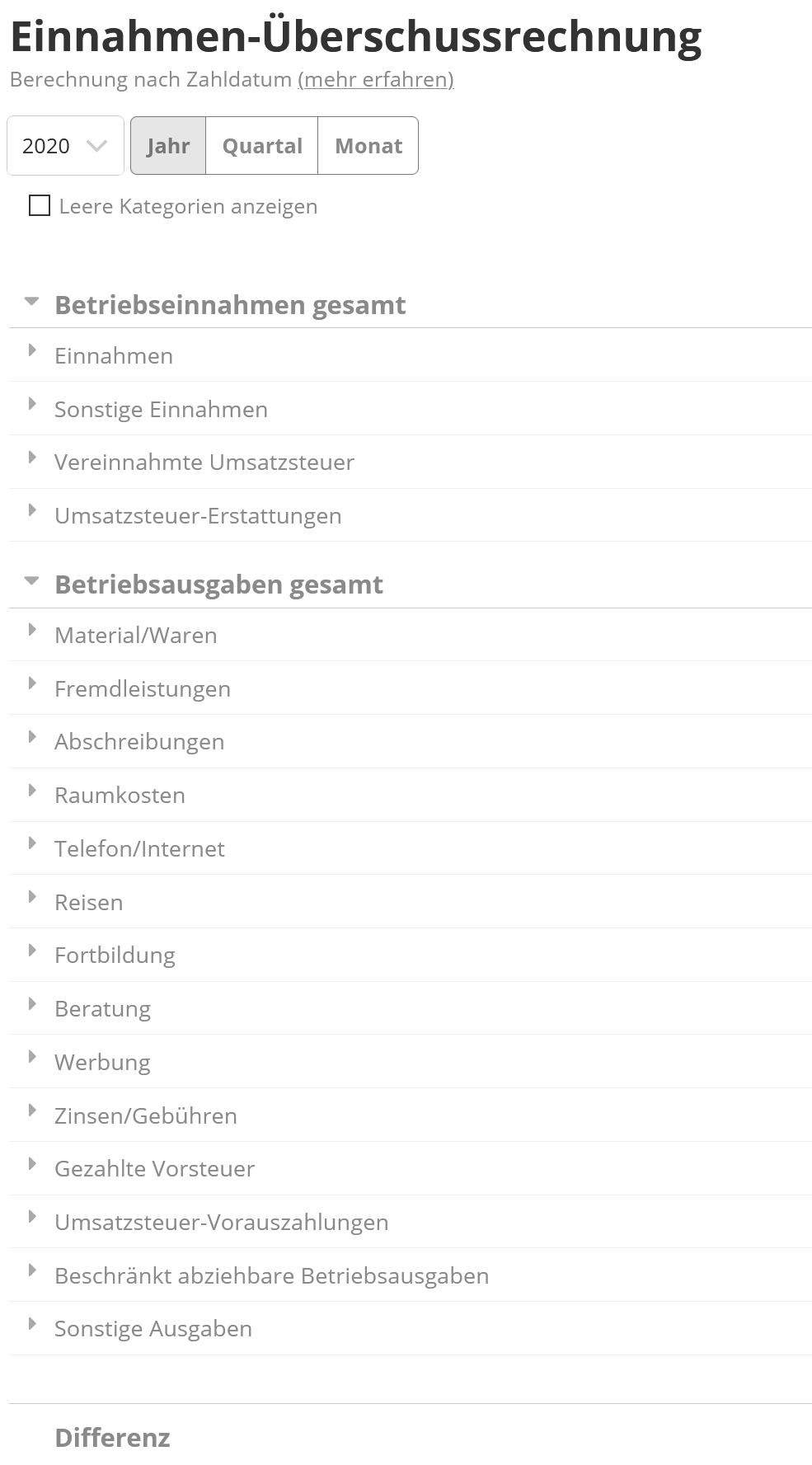The height and width of the screenshot is (1465, 812).
Task: Expand the Einnahmen row arrow
Action: [x=32, y=350]
